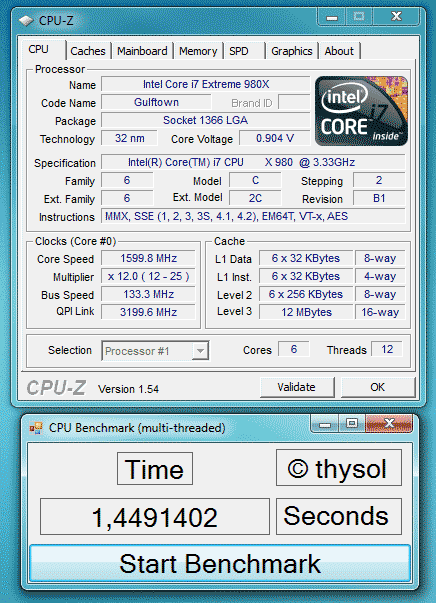Click the Stepping value 2
Screen dimensions: 436x603
click(379, 180)
